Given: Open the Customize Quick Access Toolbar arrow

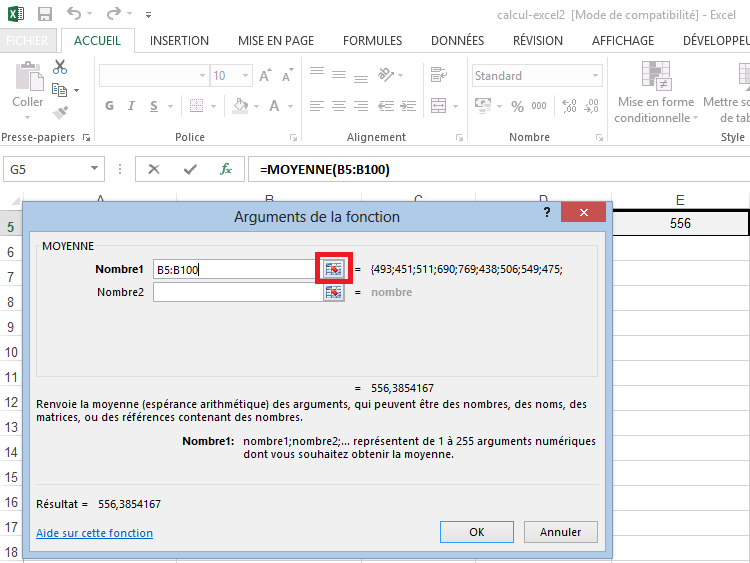Looking at the screenshot, I should coord(149,15).
